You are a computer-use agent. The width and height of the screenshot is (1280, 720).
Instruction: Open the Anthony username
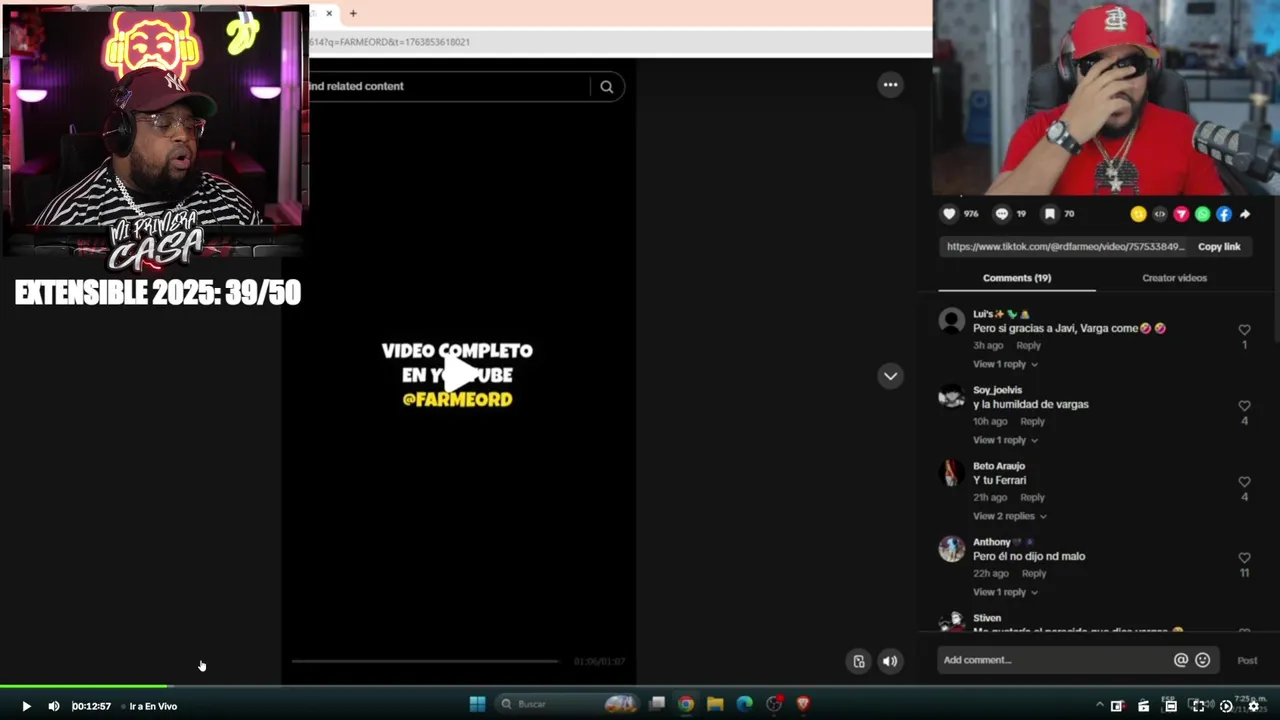(992, 542)
